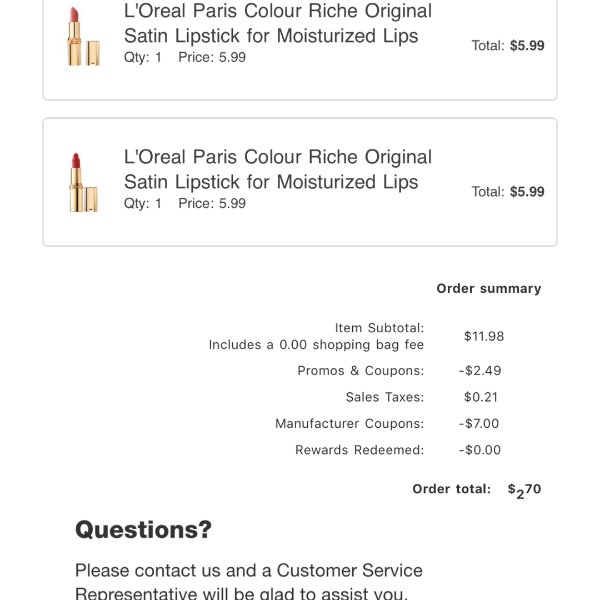The height and width of the screenshot is (600, 600).
Task: Click the Order summary heading
Action: pos(489,289)
